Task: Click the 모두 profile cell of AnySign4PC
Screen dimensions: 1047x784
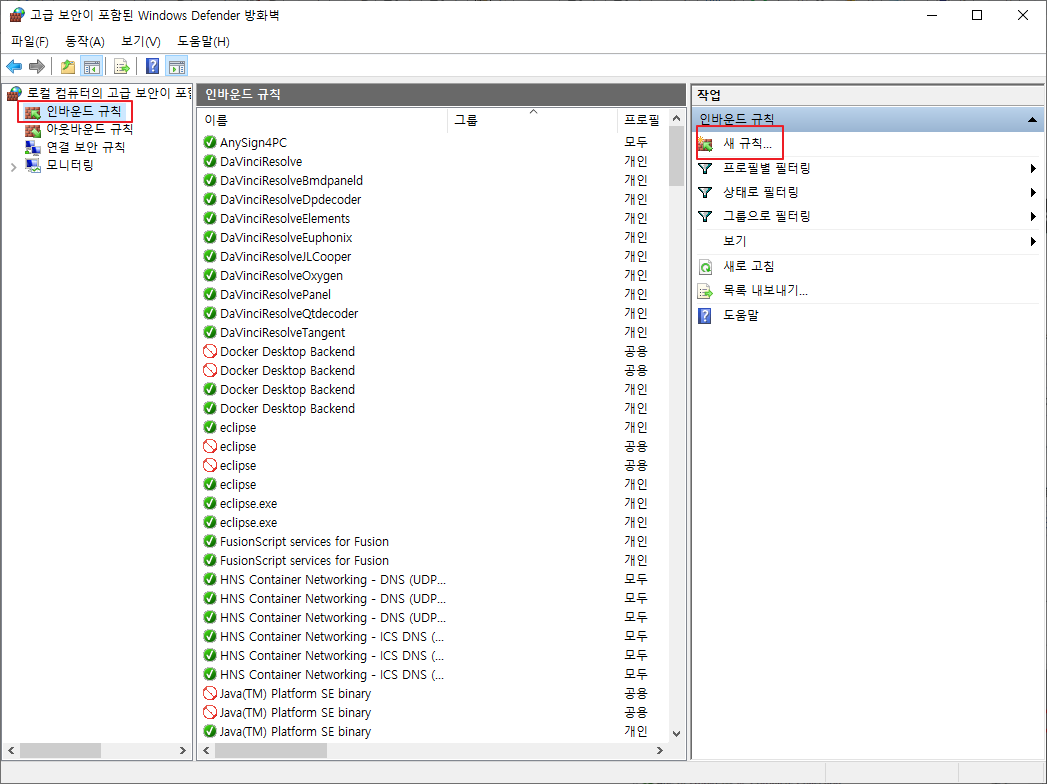Action: [x=636, y=142]
